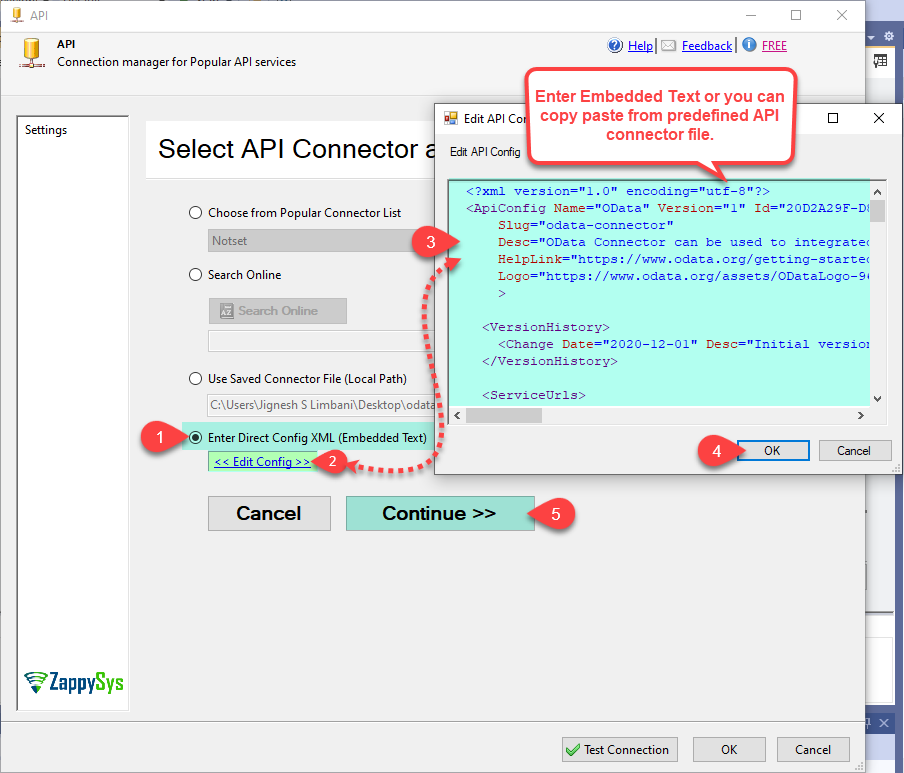Screen dimensions: 904x773
Task: Open the Feedback link
Action: pyautogui.click(x=707, y=46)
